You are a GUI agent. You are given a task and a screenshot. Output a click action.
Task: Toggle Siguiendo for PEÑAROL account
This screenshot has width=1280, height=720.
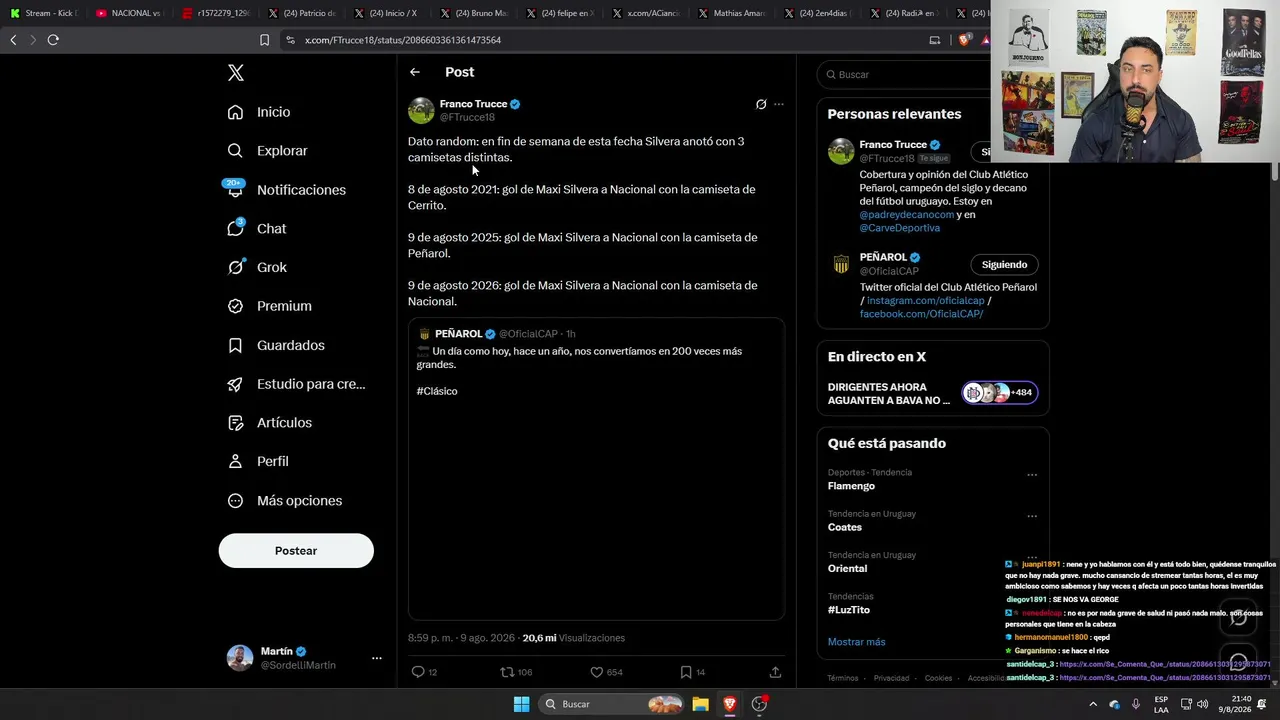tap(1004, 265)
